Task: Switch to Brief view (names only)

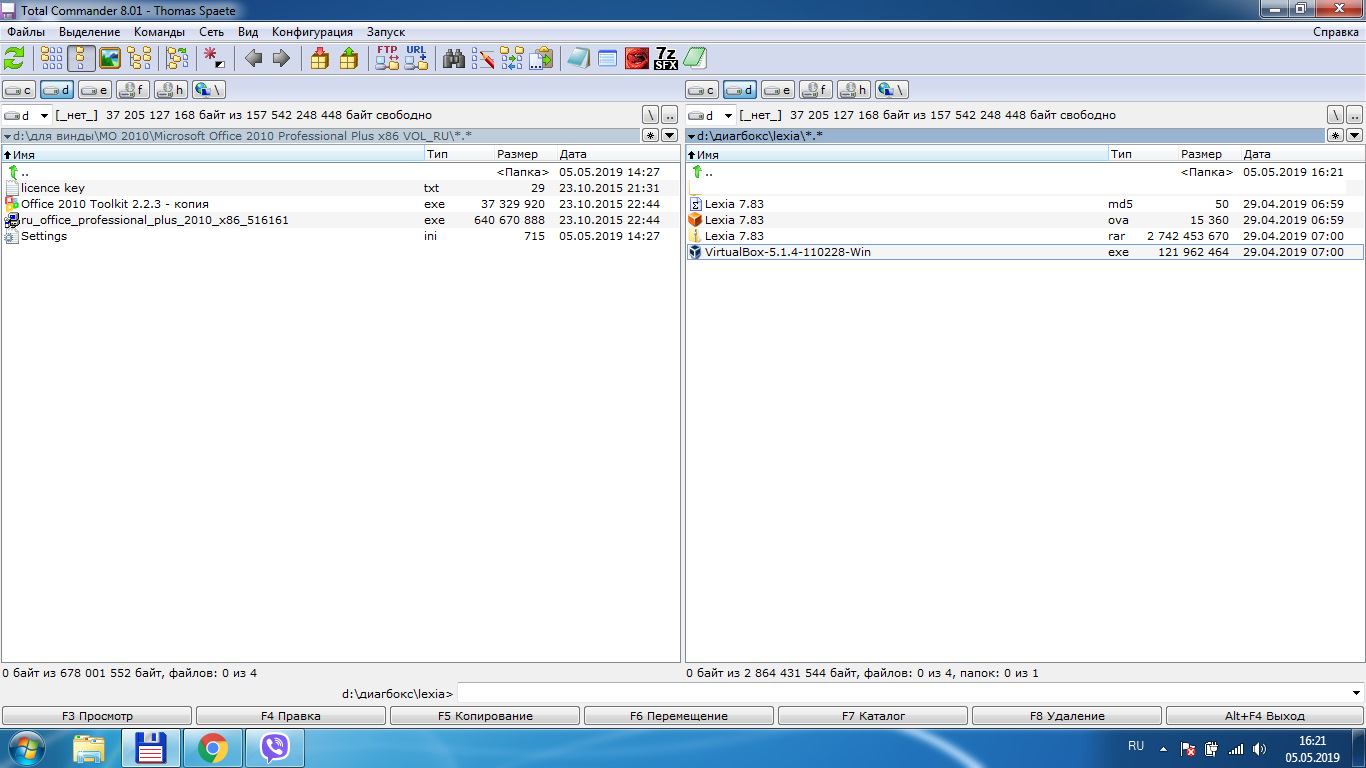Action: click(52, 58)
